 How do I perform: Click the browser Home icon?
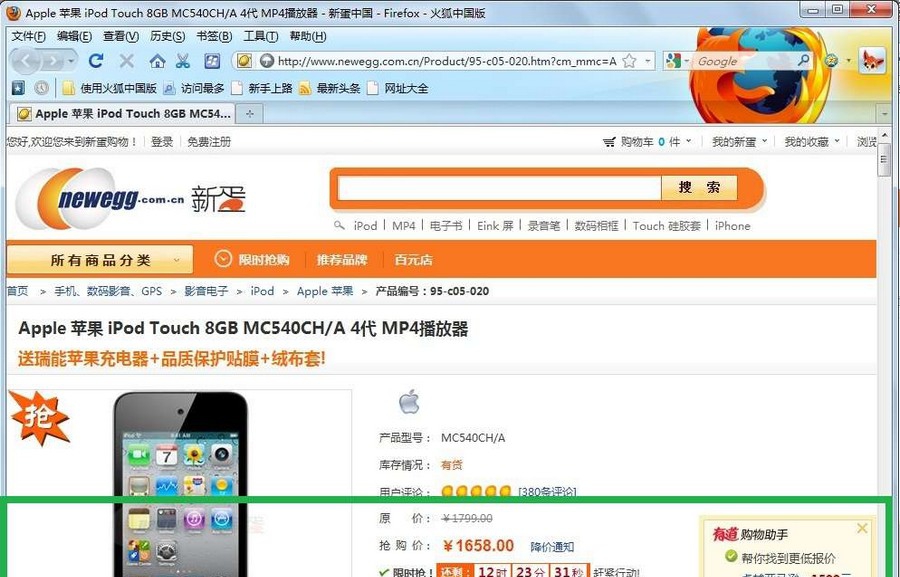[x=155, y=60]
